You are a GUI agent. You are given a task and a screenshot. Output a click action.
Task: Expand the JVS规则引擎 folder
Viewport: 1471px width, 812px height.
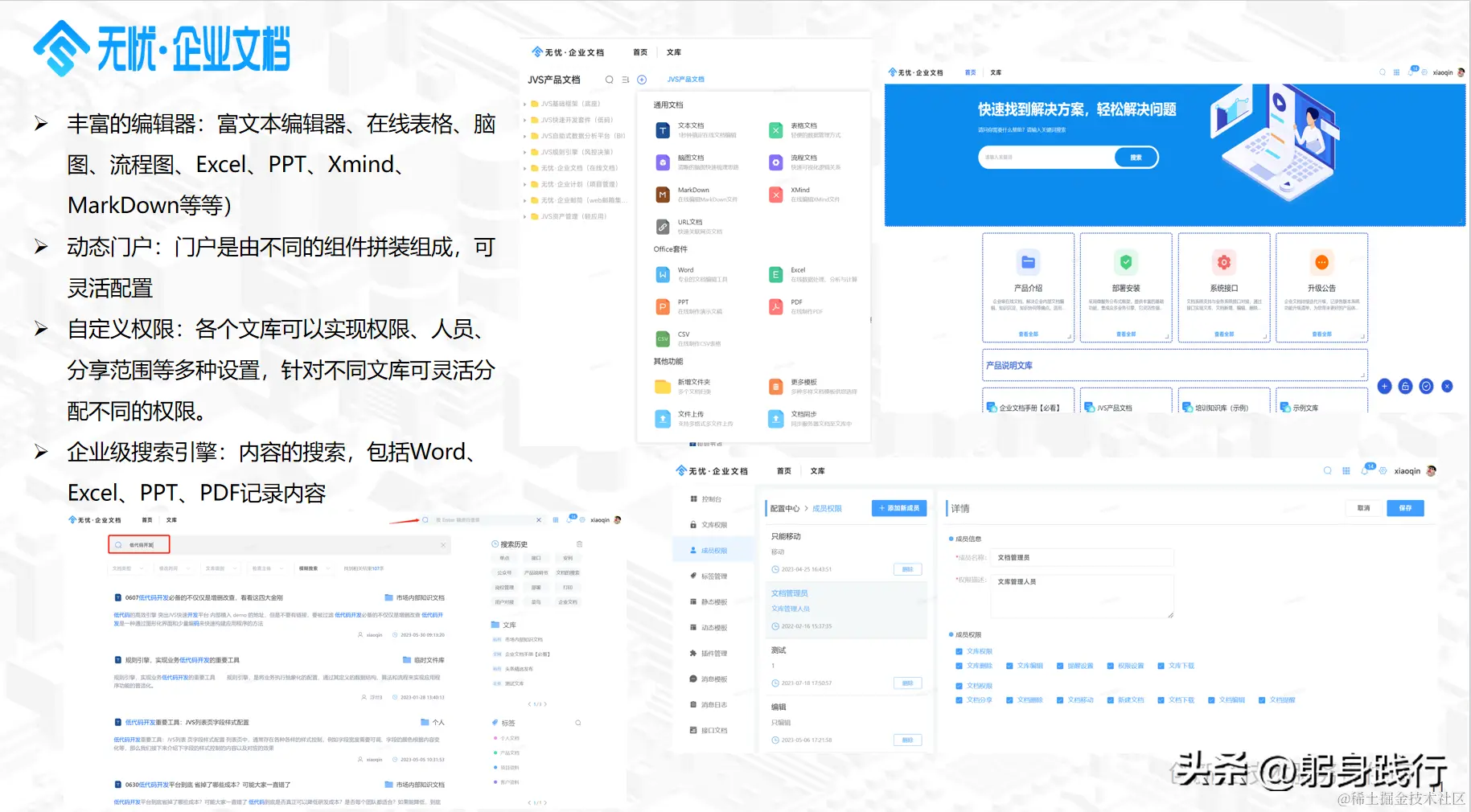click(x=525, y=152)
